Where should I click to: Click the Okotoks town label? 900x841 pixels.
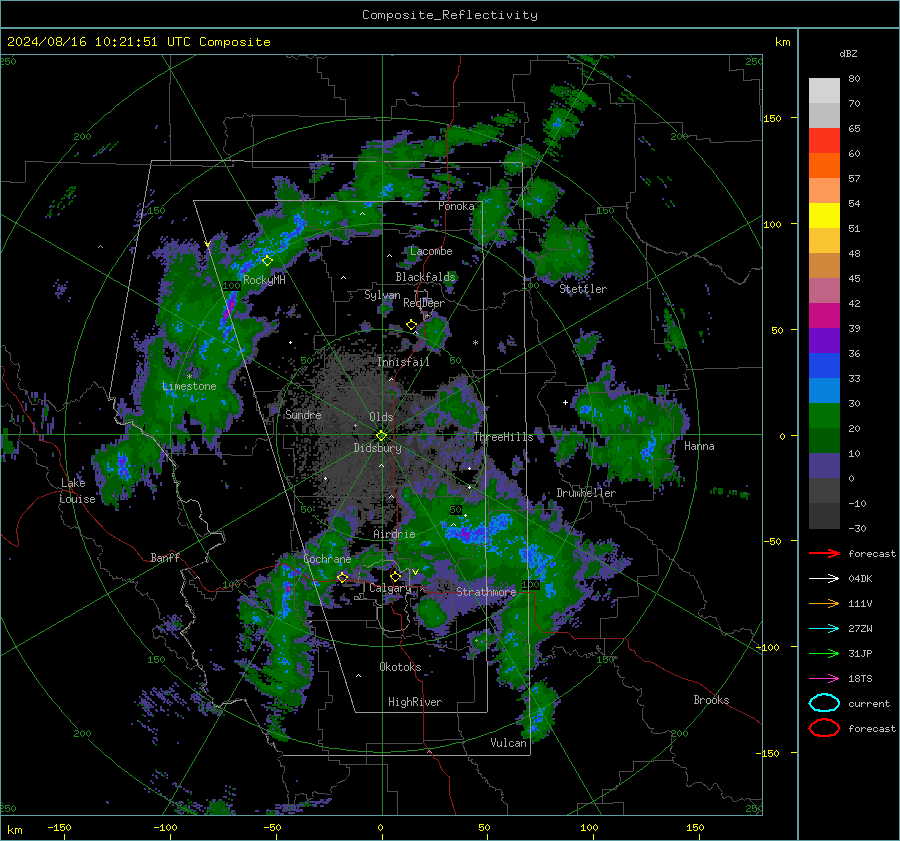(400, 667)
